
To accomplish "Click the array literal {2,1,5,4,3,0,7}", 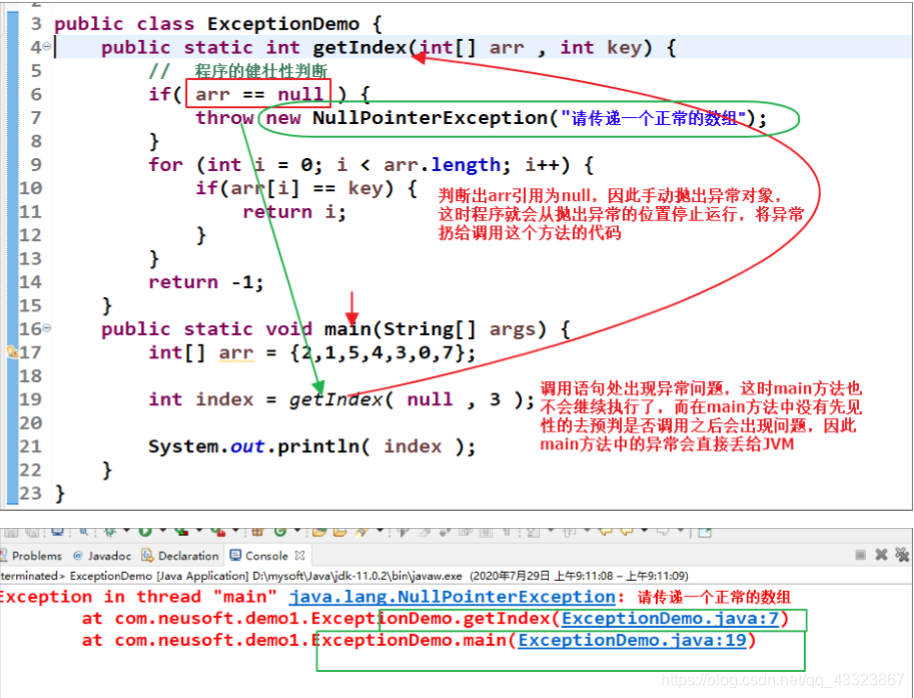I will (378, 353).
